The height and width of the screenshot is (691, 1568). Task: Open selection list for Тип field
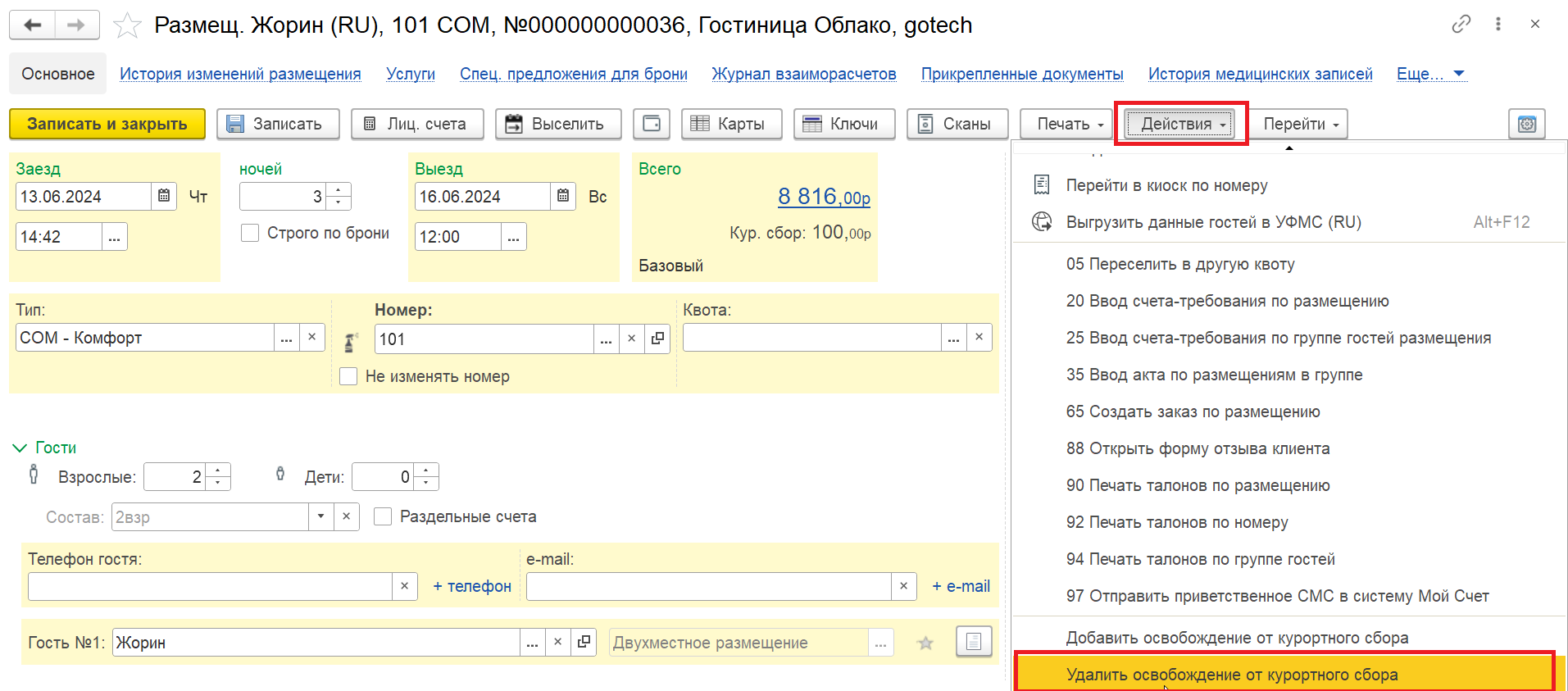[x=286, y=338]
